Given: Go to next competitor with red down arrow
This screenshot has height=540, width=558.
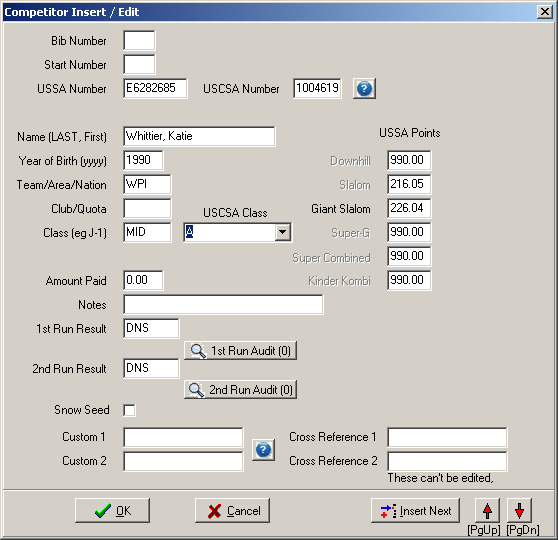Looking at the screenshot, I should pos(519,510).
